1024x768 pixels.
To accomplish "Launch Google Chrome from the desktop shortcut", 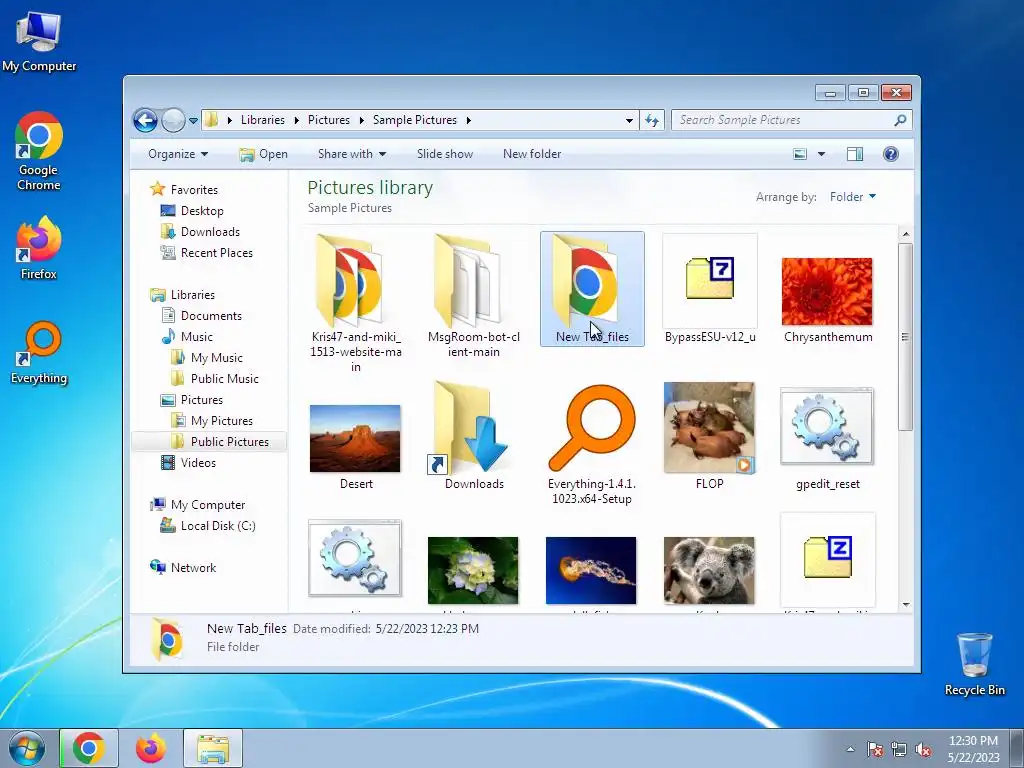I will pyautogui.click(x=39, y=151).
